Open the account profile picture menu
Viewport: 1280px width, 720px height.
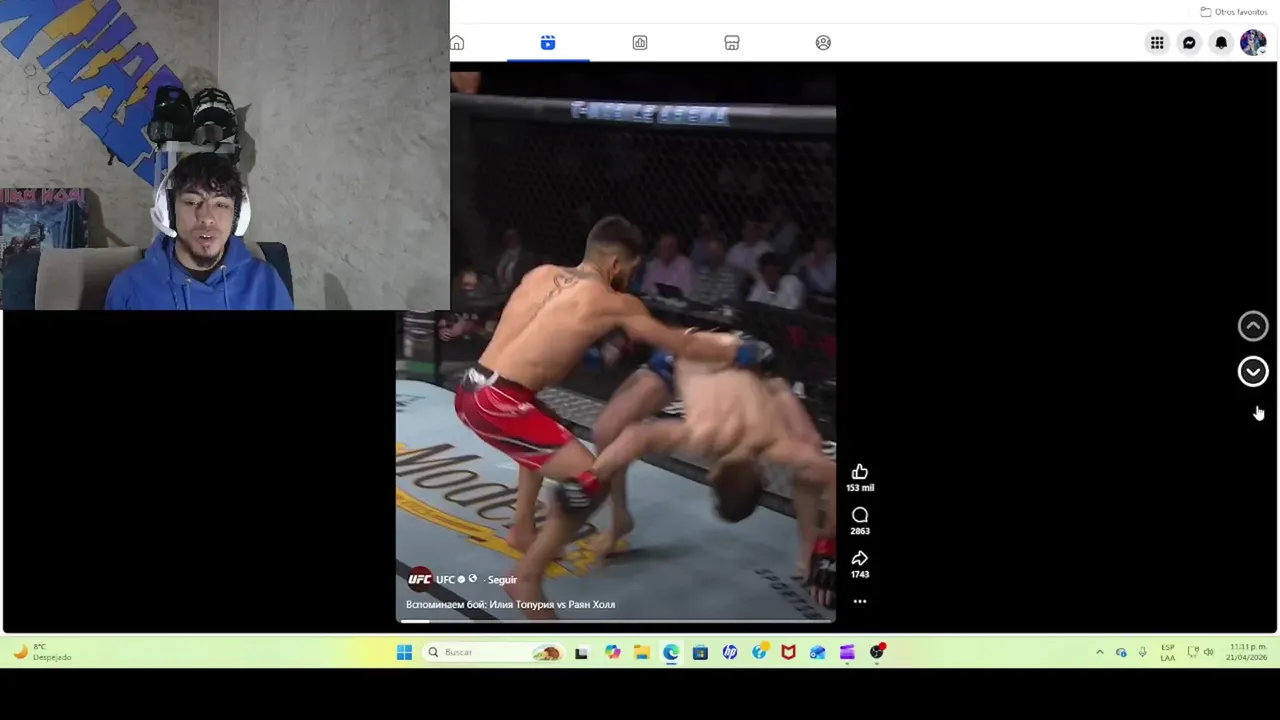[1253, 43]
